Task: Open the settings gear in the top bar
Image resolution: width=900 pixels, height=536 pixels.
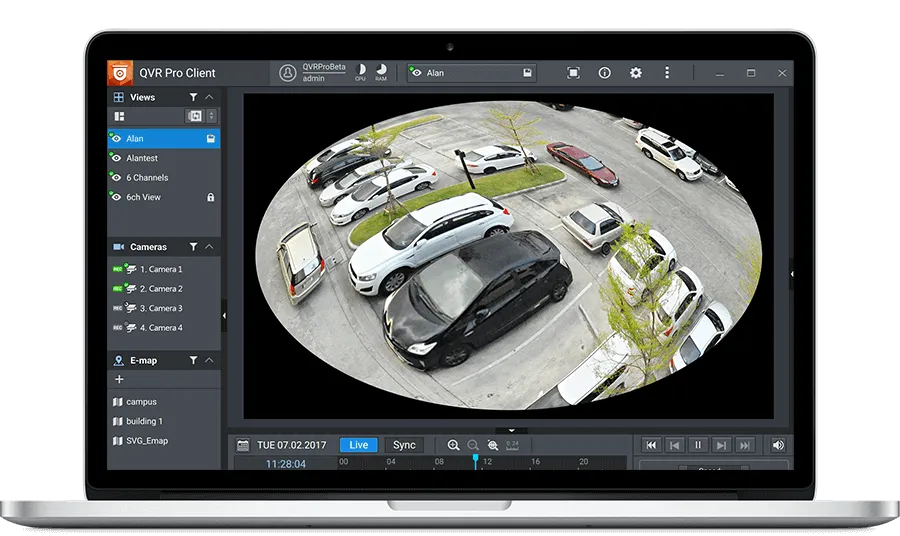Action: pyautogui.click(x=635, y=73)
